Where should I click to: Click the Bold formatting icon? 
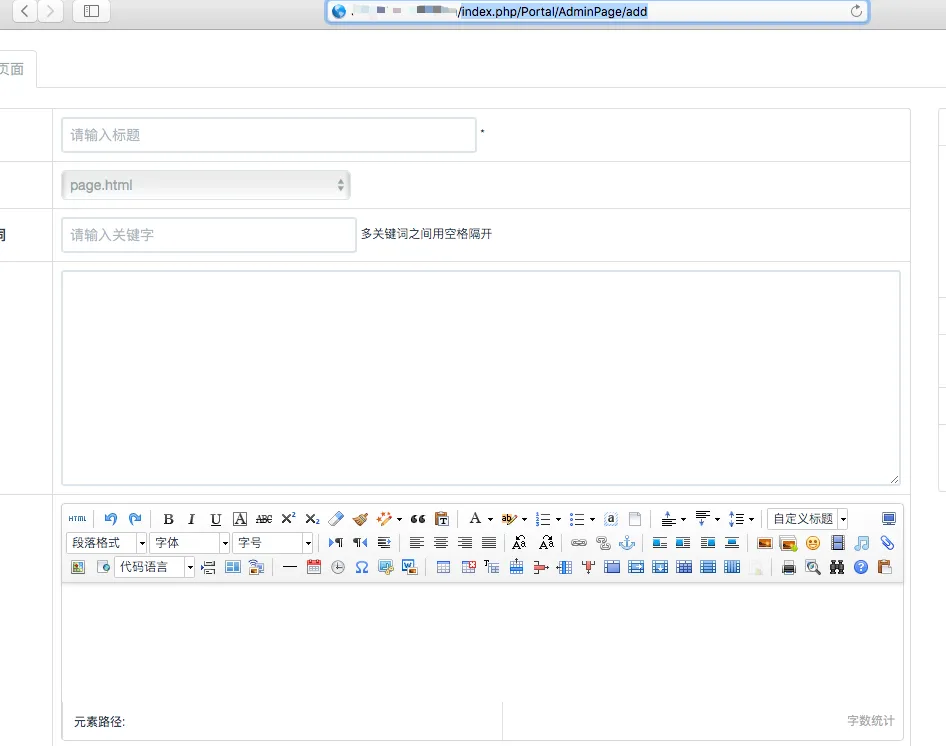coord(168,519)
